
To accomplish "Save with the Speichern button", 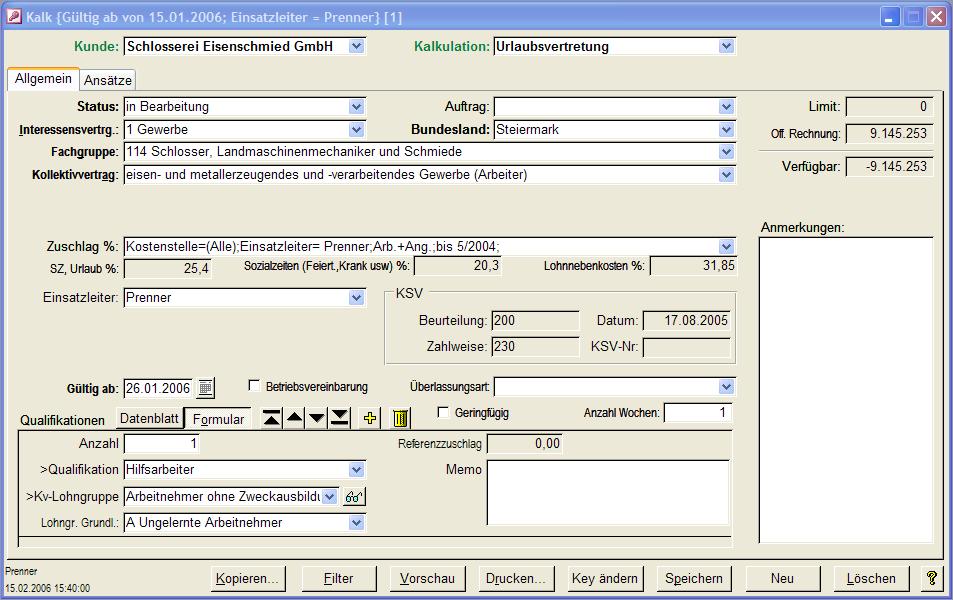I will click(693, 578).
